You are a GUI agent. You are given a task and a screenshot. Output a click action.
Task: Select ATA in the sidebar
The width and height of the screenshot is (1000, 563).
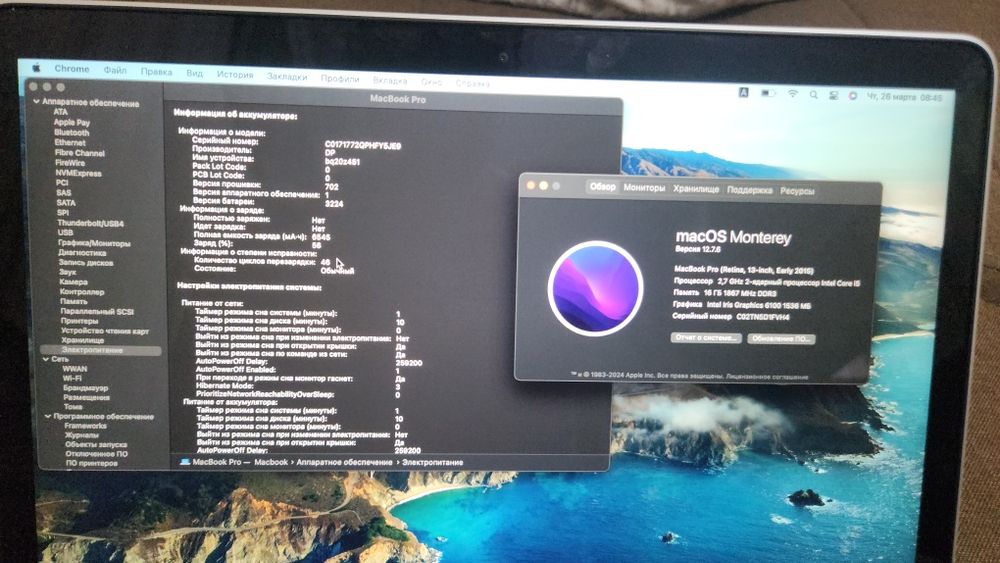coord(61,112)
